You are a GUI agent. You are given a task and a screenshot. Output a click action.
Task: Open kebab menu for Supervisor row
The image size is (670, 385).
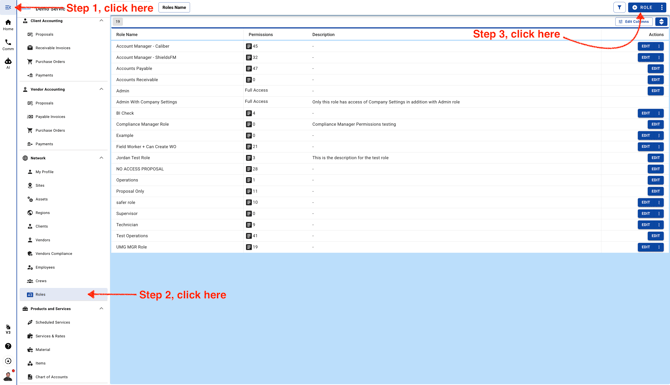click(x=659, y=214)
